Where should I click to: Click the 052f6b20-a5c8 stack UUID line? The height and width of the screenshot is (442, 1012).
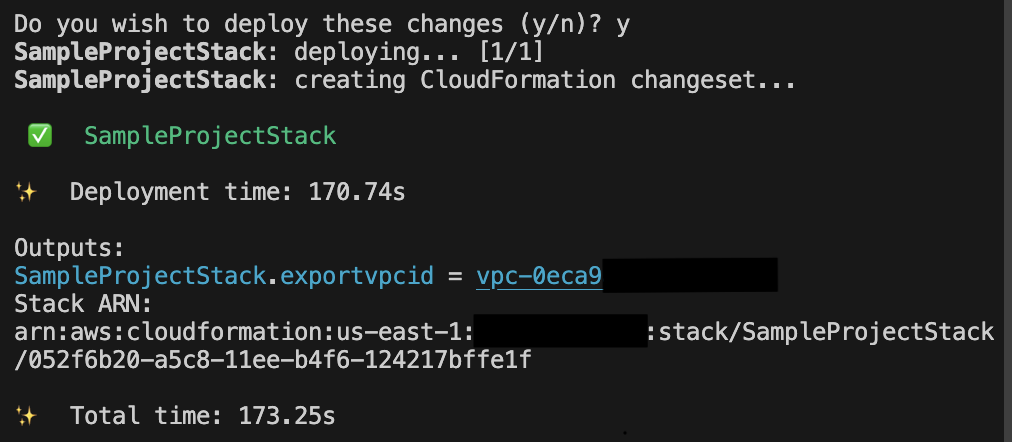click(x=272, y=360)
